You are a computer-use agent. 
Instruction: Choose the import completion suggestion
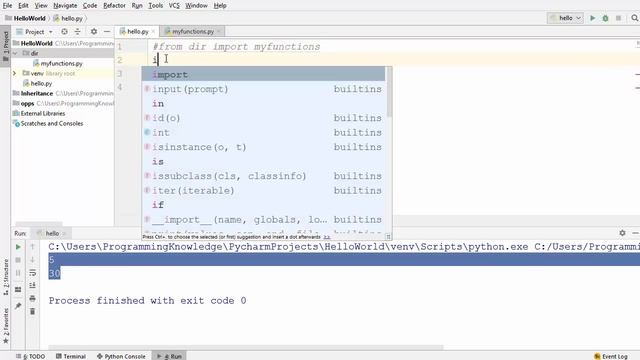pyautogui.click(x=263, y=75)
